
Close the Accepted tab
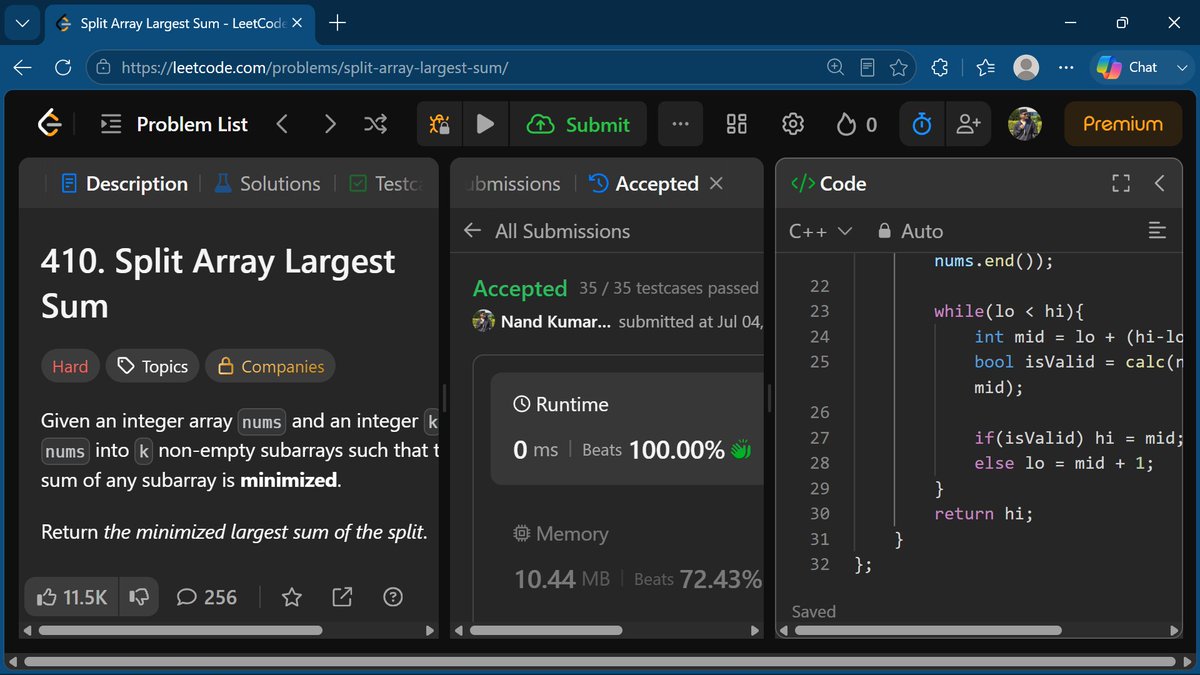[716, 184]
